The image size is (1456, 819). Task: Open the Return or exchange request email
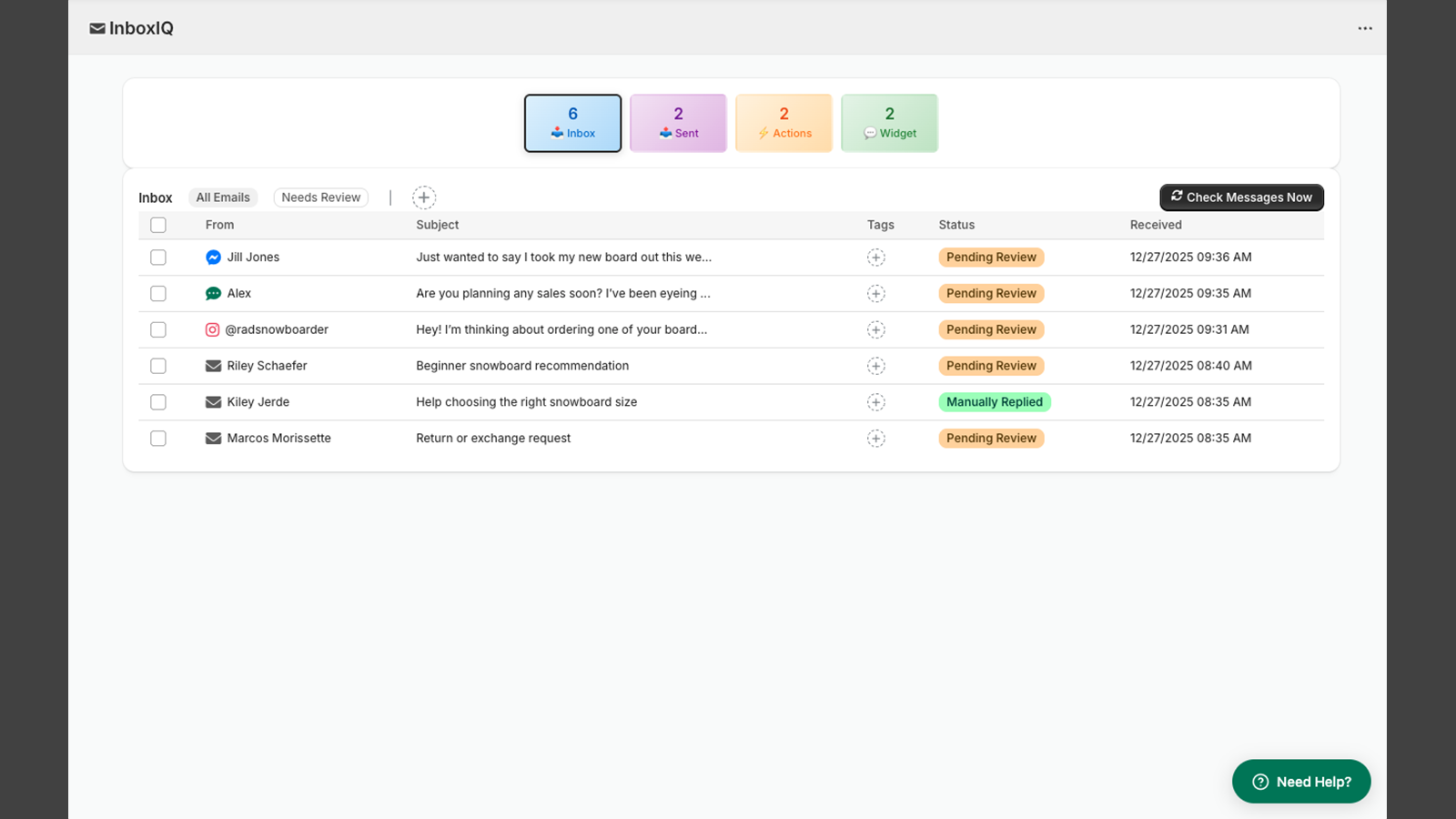point(493,439)
